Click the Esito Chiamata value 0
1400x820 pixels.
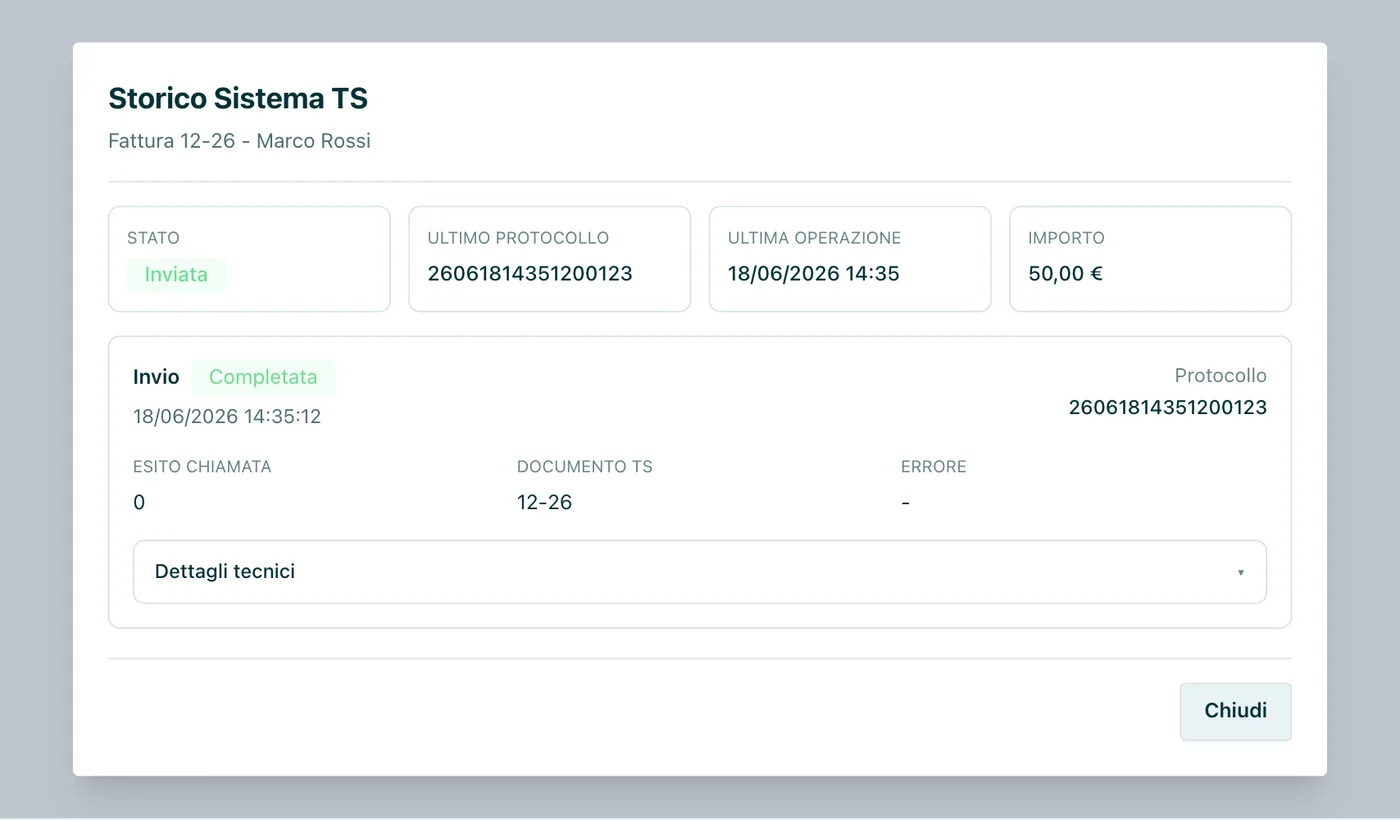139,502
